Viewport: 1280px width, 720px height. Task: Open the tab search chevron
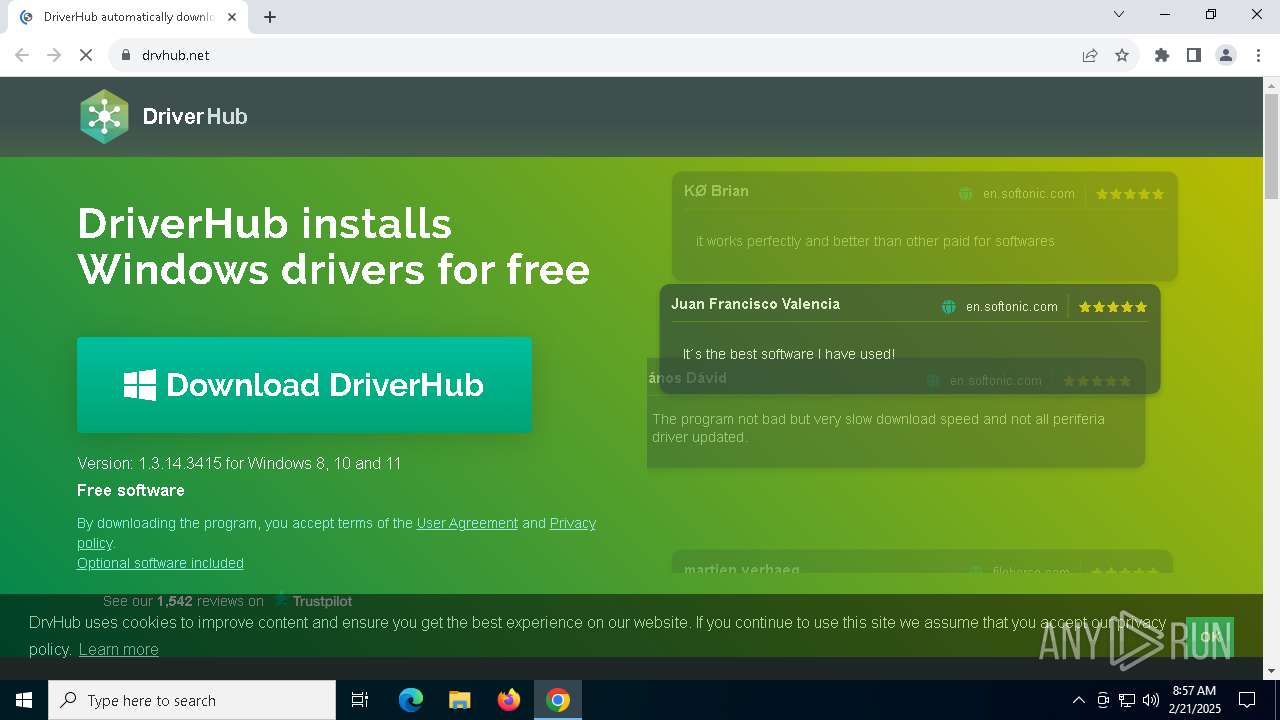pyautogui.click(x=1119, y=14)
